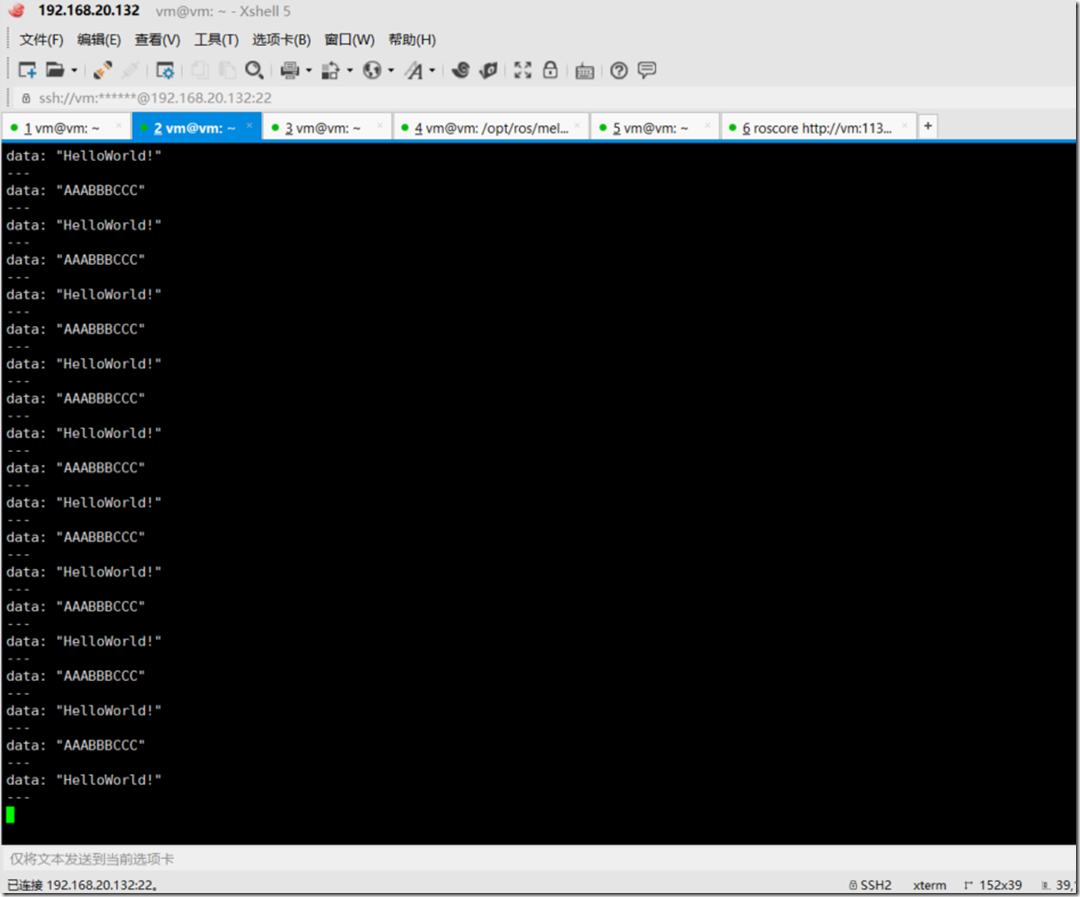Close tab 2 vm@vm
This screenshot has width=1080, height=897.
pos(249,125)
